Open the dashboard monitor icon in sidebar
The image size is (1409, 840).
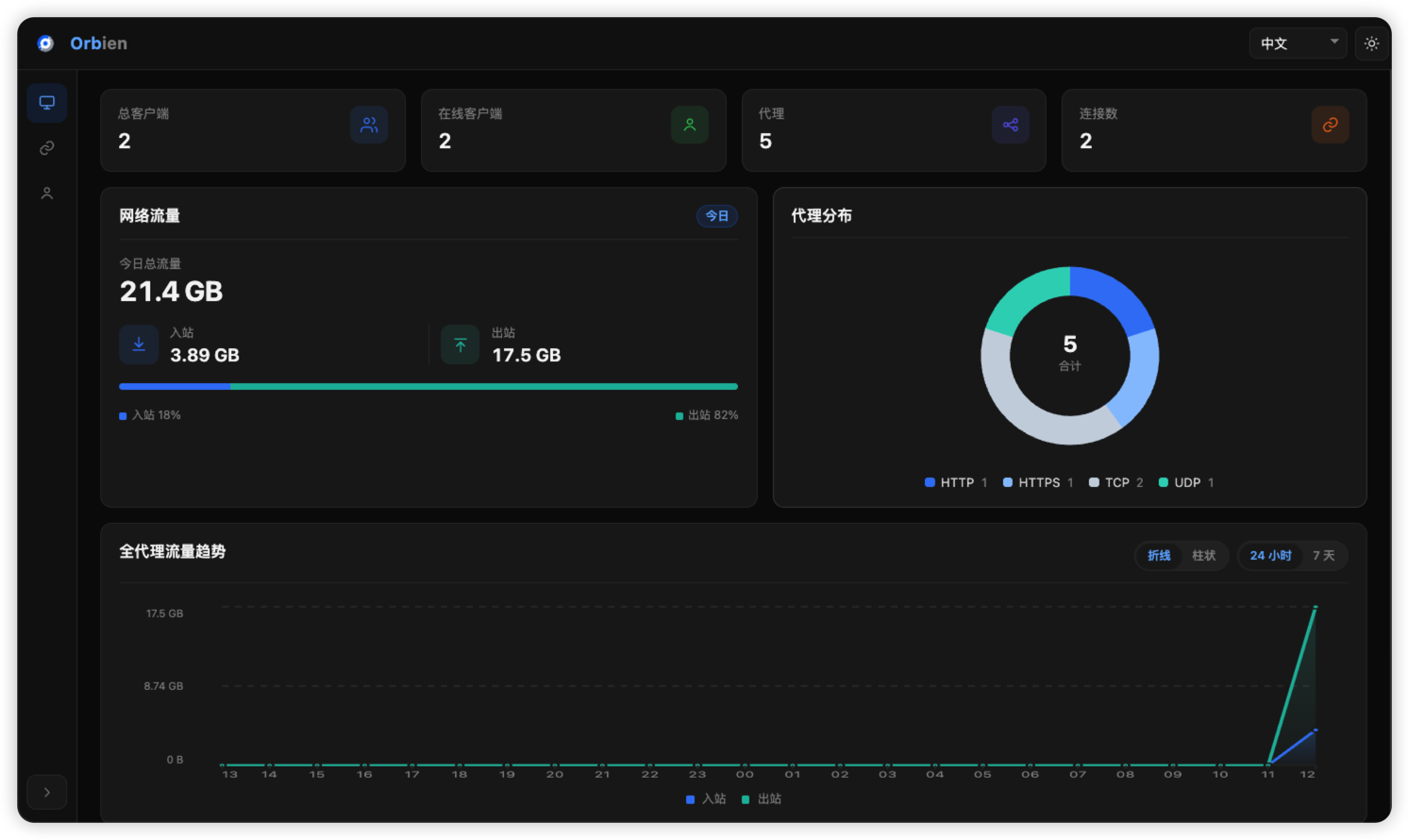(x=47, y=103)
